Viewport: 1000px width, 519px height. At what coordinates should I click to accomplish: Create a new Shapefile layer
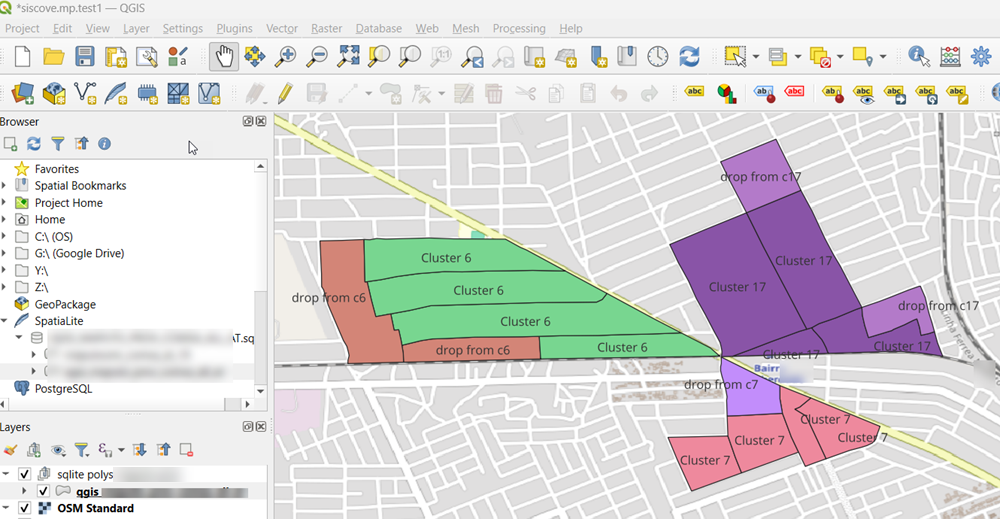click(85, 93)
